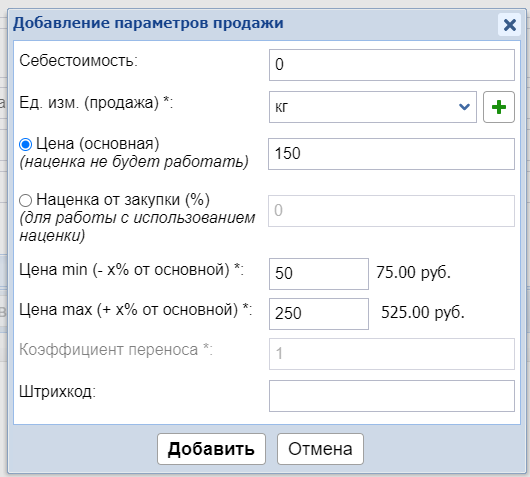Click the disabled markup percentage field

point(391,211)
